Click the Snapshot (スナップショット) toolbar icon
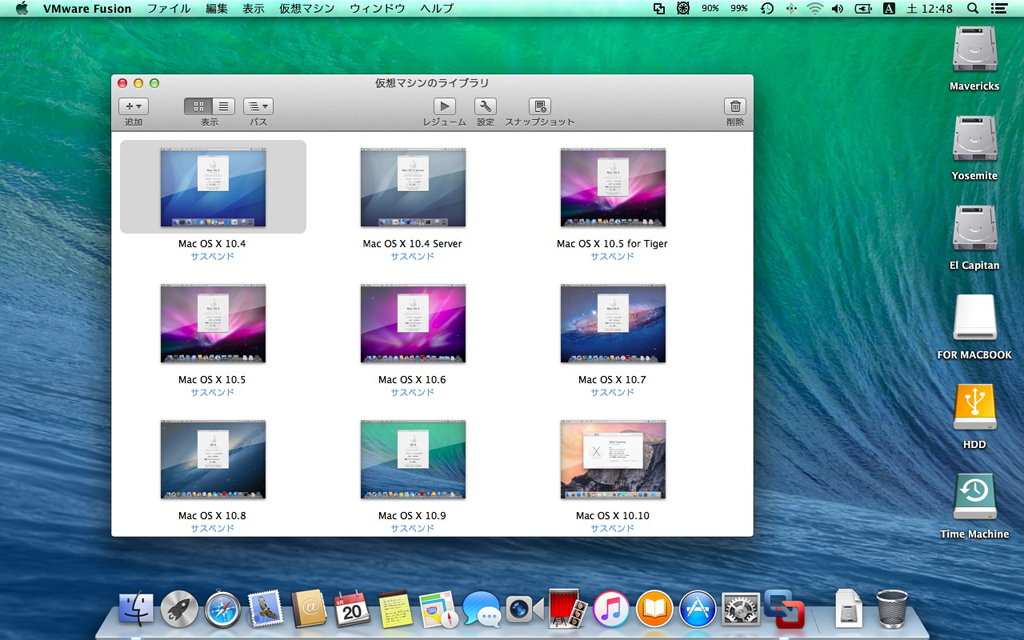Image resolution: width=1024 pixels, height=640 pixels. point(539,106)
